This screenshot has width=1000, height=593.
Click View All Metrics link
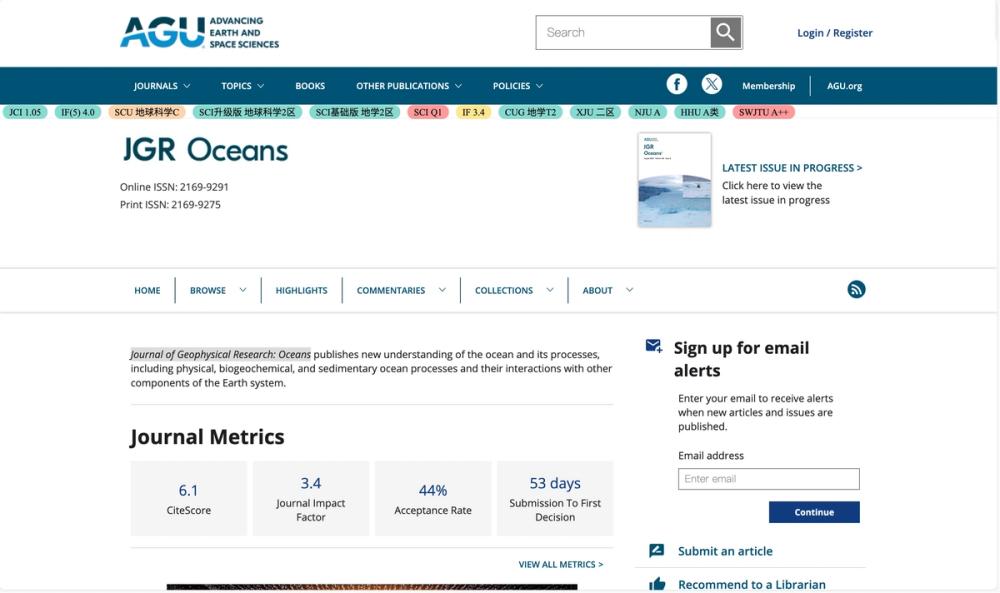(561, 564)
